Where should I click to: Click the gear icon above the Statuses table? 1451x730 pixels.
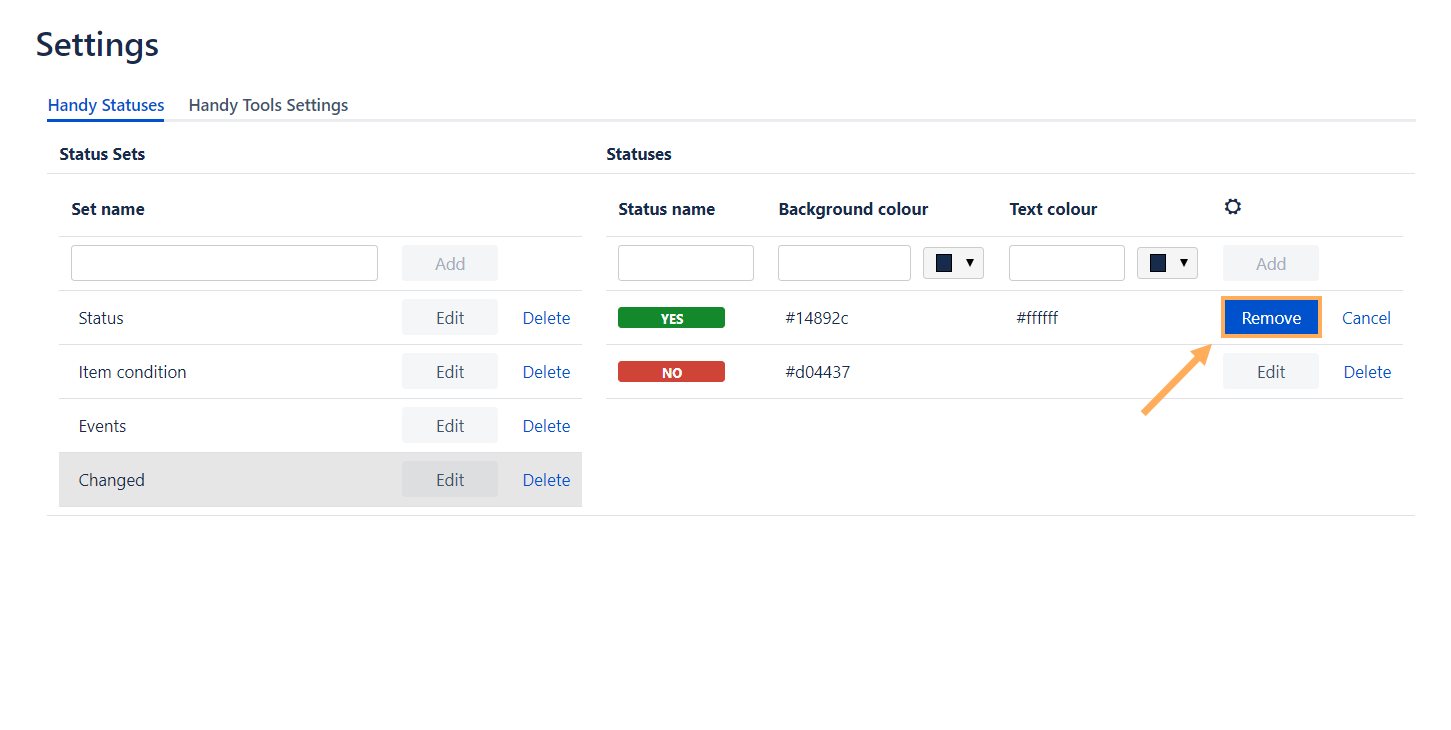pos(1232,206)
